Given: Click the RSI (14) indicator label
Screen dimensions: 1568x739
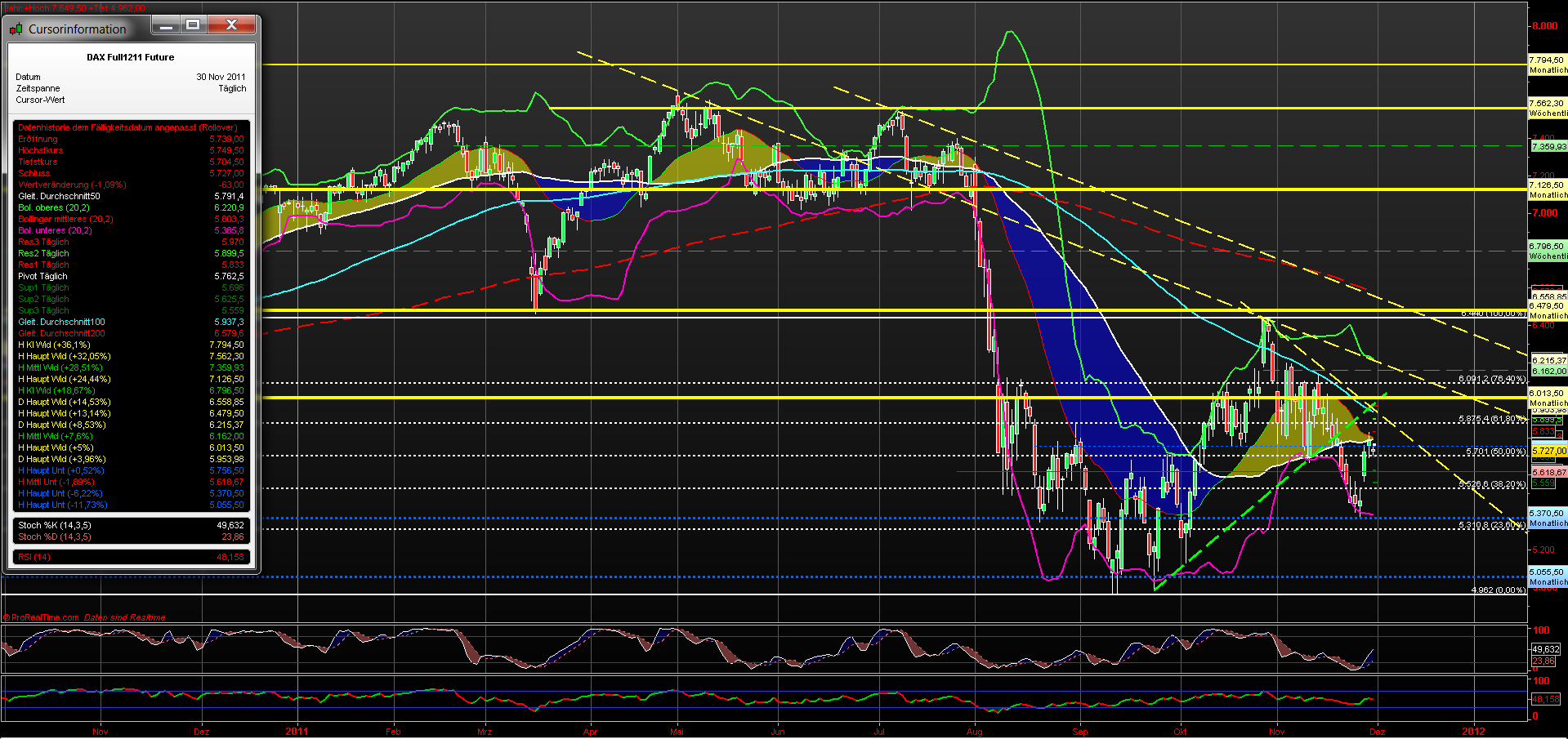Looking at the screenshot, I should (x=34, y=556).
